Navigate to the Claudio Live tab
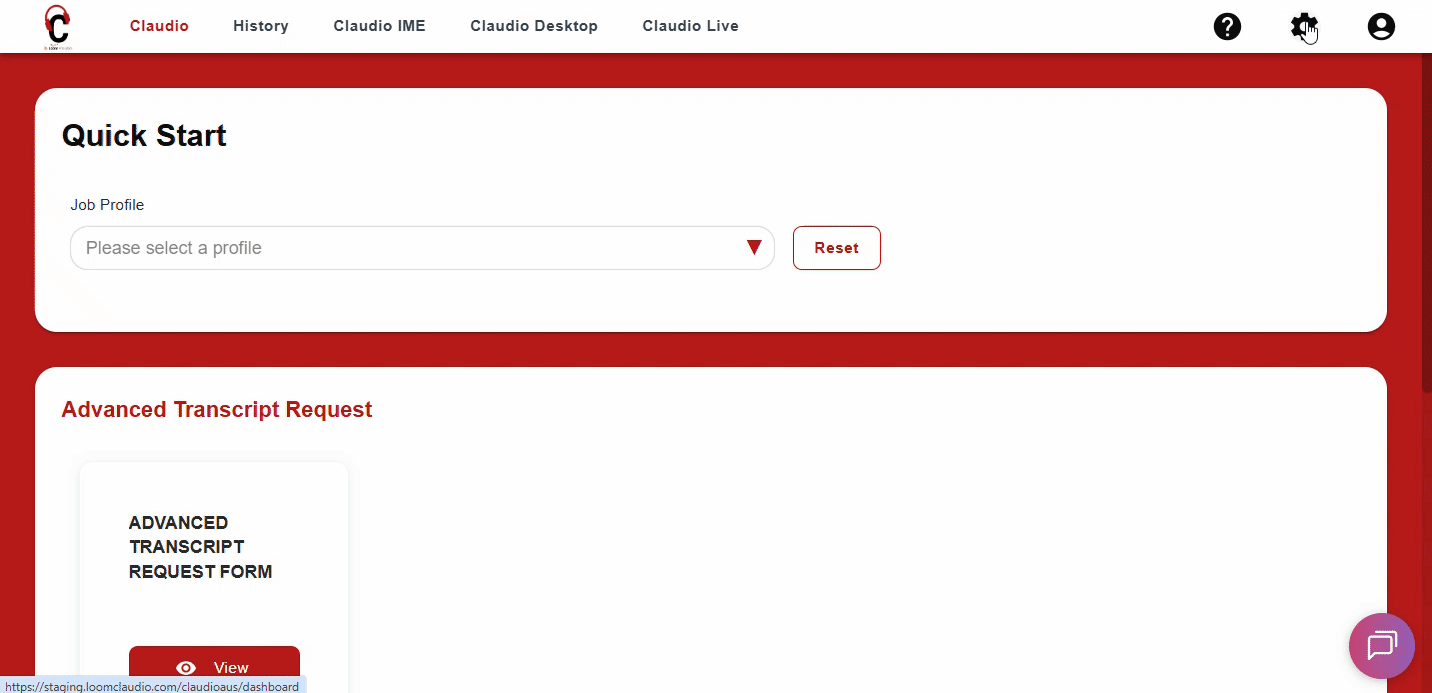1432x693 pixels. (690, 26)
